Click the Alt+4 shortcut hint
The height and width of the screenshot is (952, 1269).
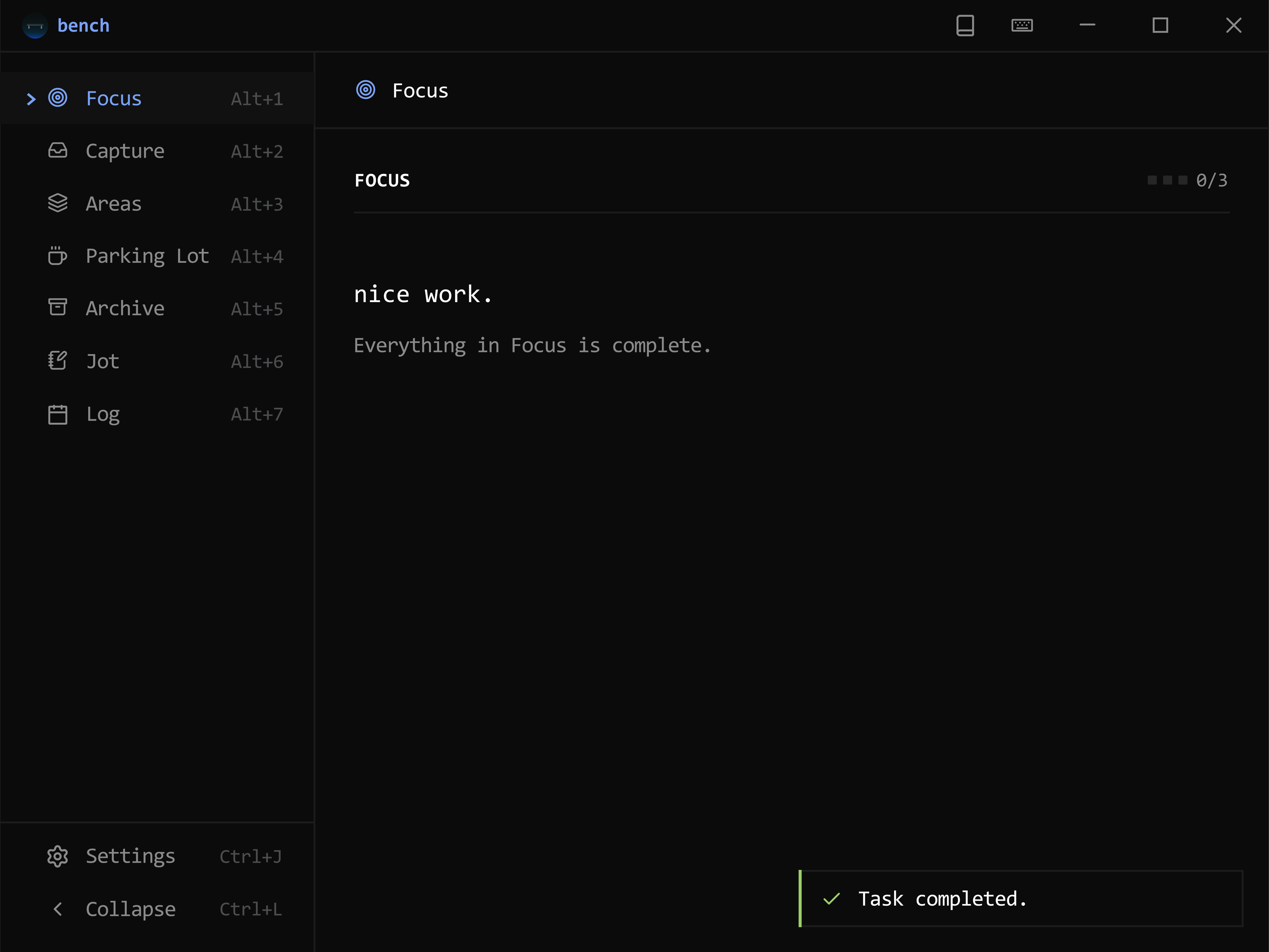point(257,257)
